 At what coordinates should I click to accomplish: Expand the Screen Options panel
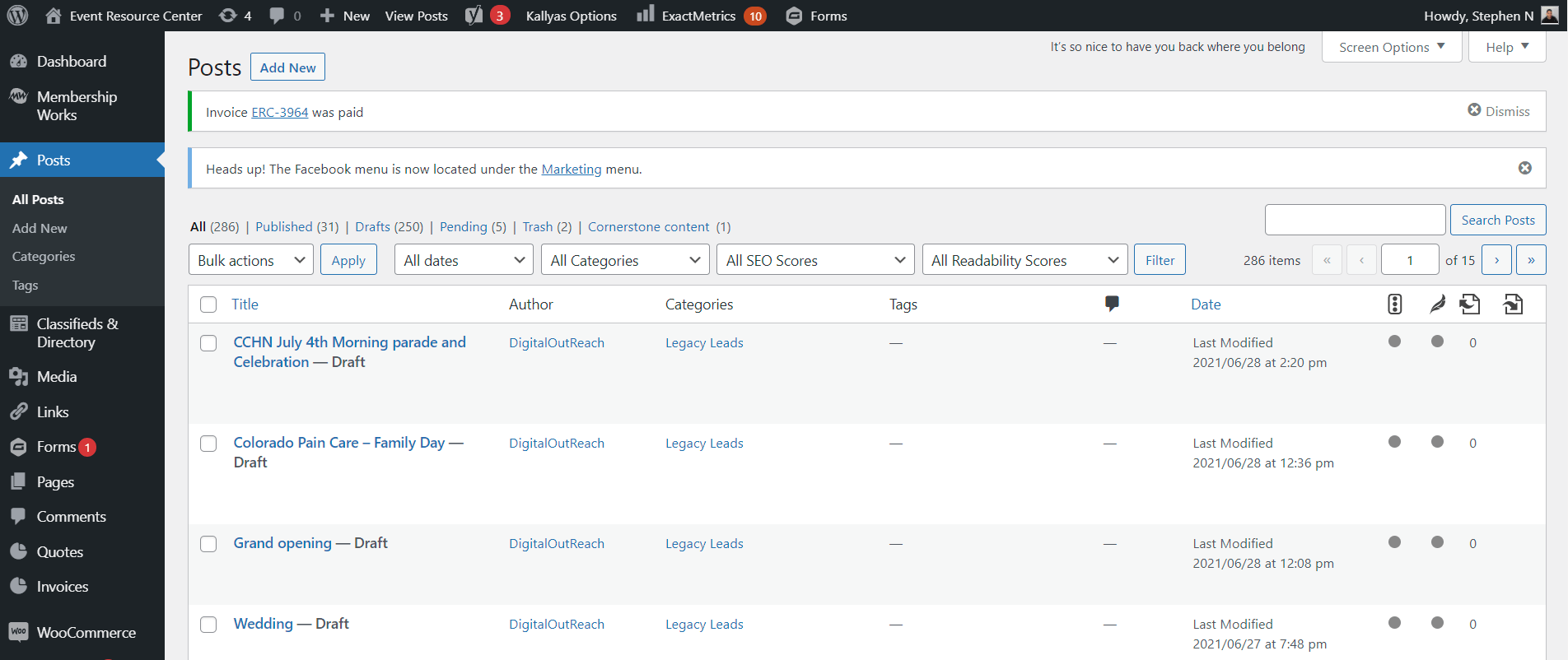1392,47
